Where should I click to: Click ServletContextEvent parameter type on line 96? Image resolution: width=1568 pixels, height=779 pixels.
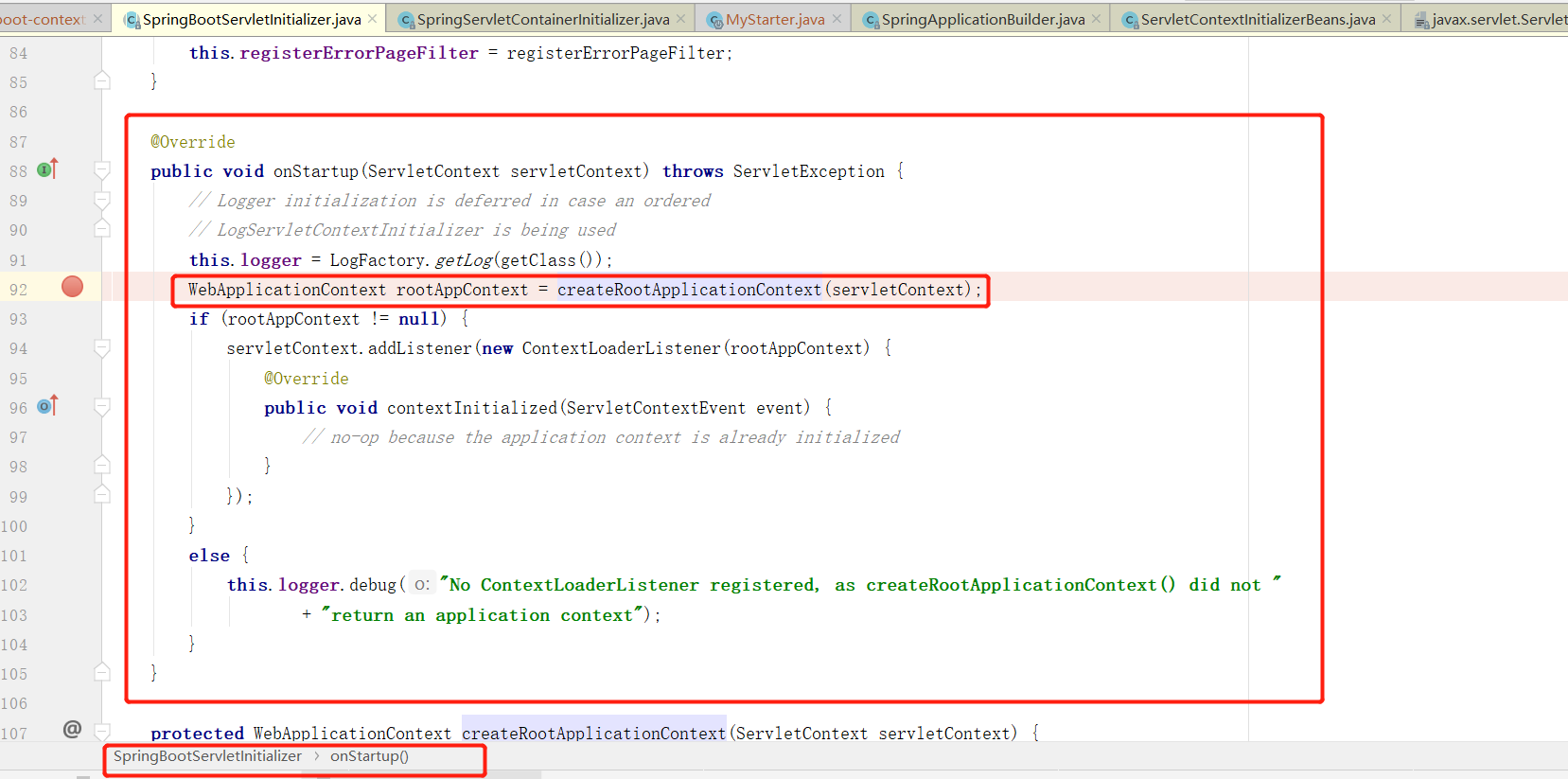point(656,408)
